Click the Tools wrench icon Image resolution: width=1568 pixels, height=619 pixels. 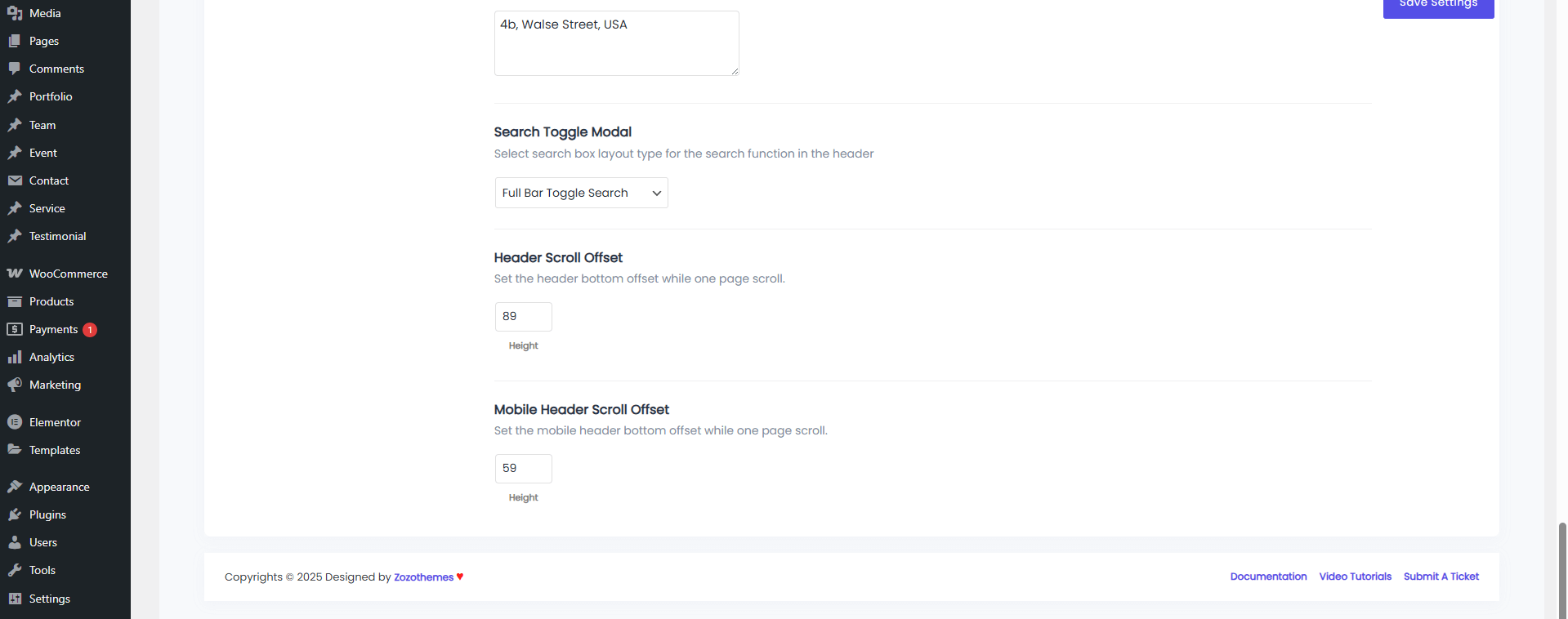coord(15,570)
